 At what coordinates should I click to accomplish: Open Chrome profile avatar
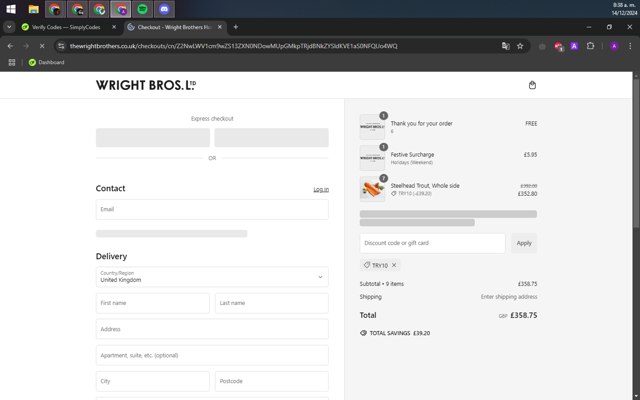614,46
